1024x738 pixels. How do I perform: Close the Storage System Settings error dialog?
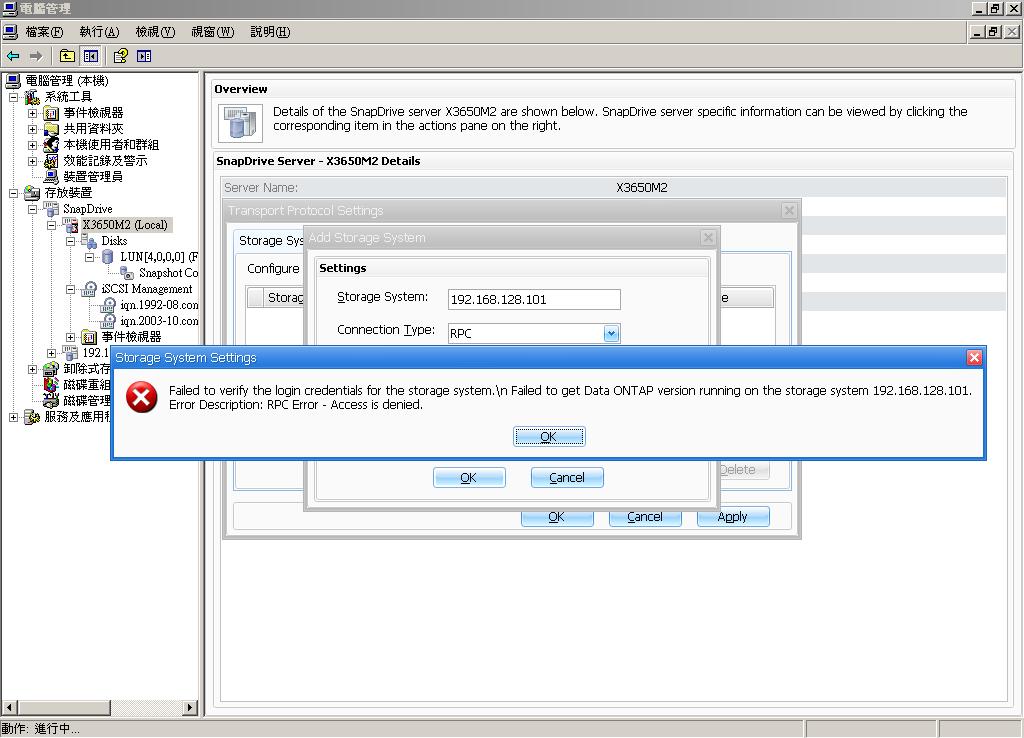pos(974,357)
